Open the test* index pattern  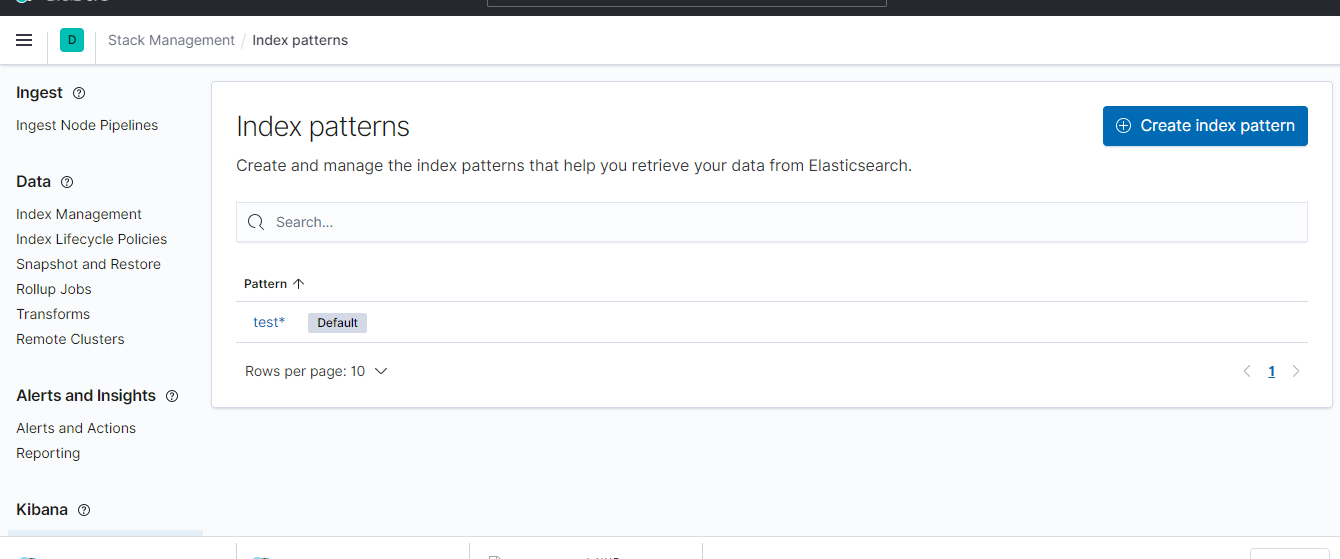pos(269,322)
